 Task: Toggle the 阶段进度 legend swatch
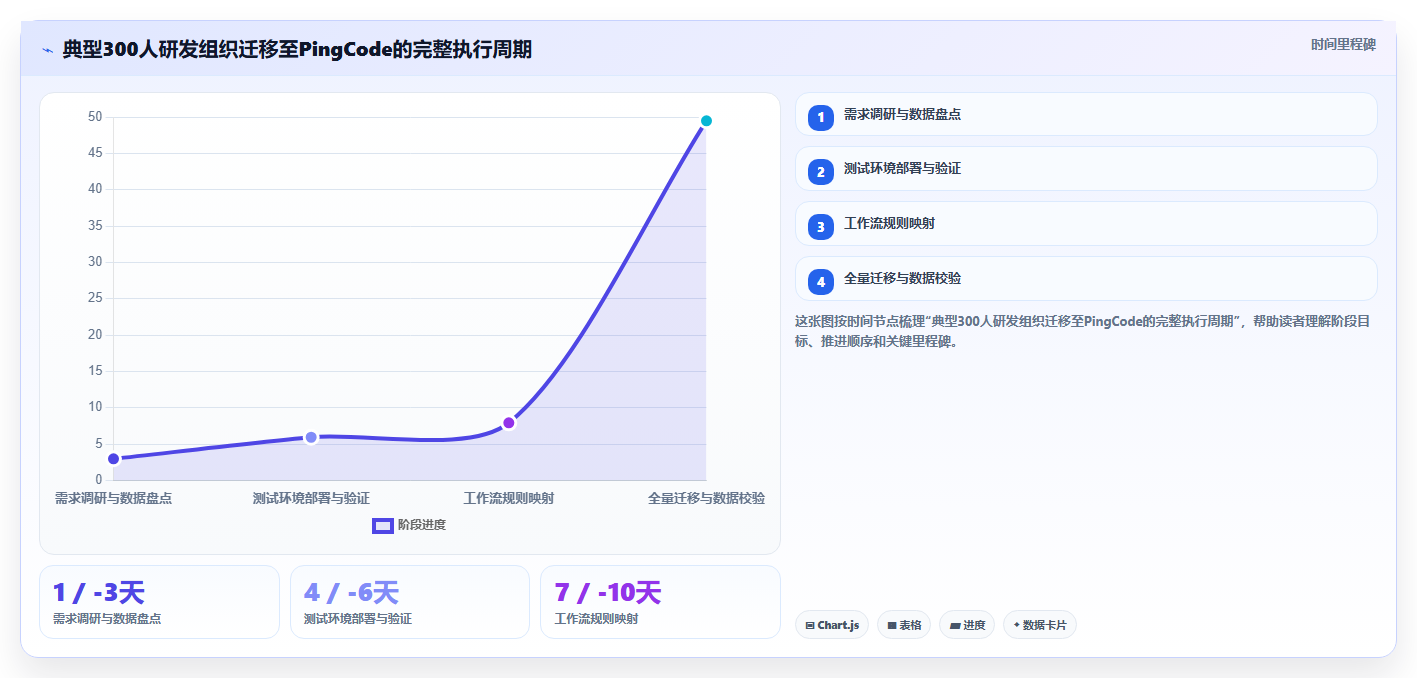[383, 525]
